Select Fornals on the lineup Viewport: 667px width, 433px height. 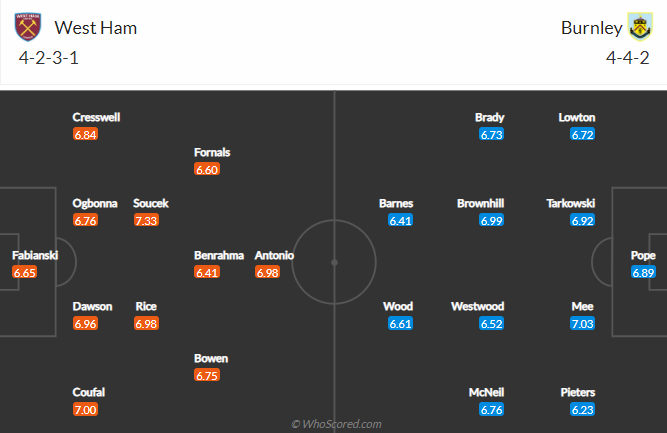[212, 152]
